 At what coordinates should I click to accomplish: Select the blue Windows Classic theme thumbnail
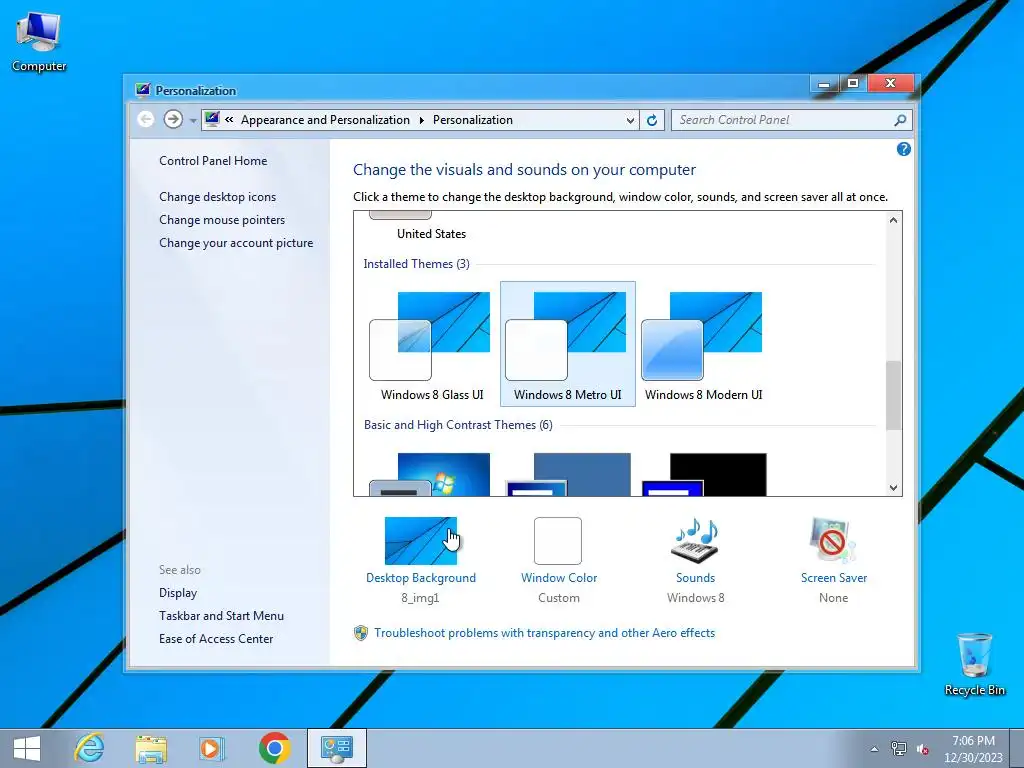coord(568,474)
